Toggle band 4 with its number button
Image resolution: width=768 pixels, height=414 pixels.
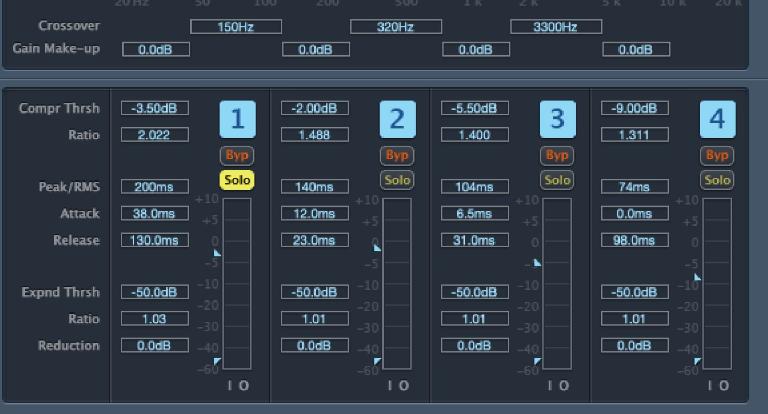718,119
